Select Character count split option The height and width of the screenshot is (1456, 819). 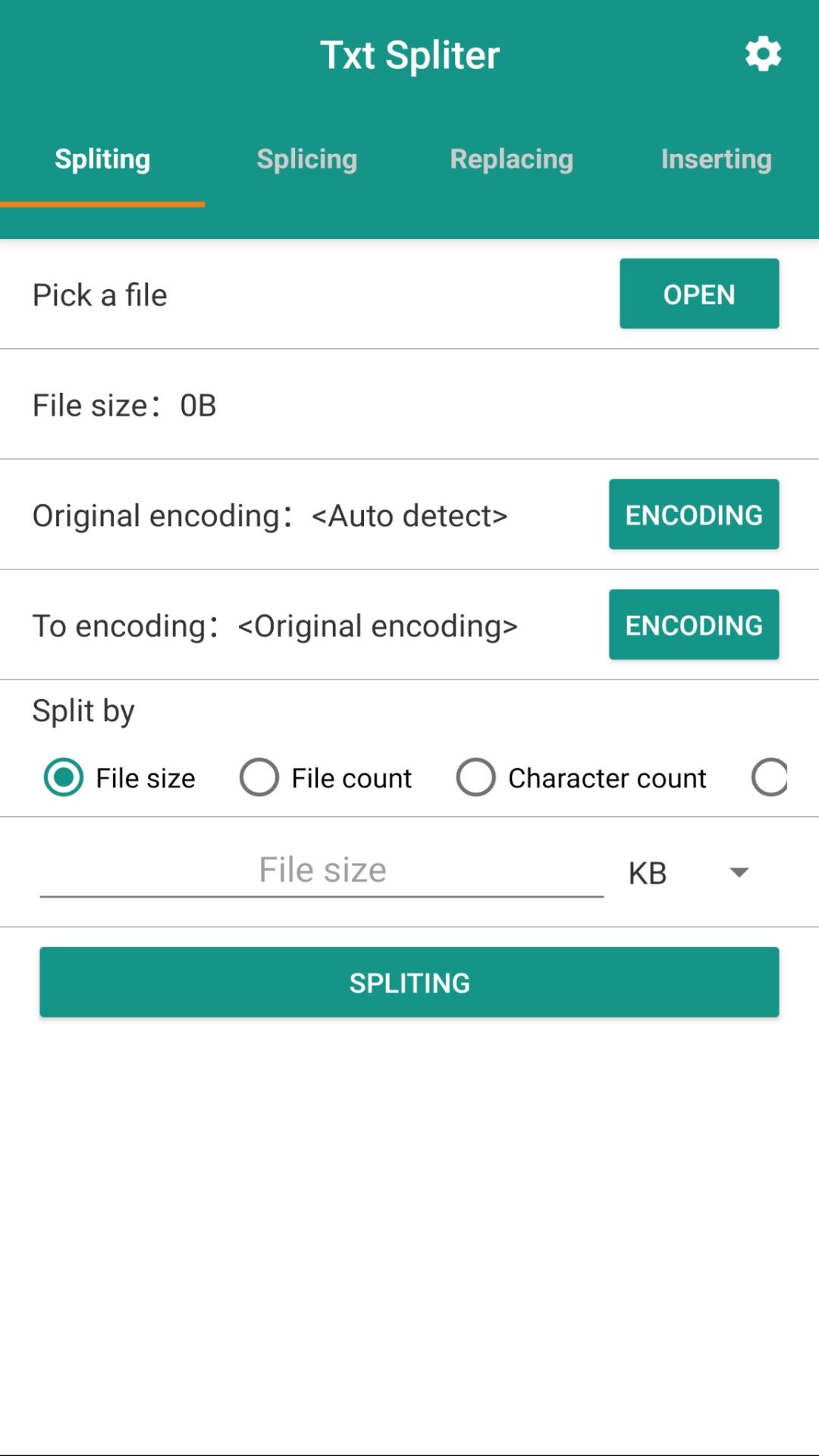pyautogui.click(x=476, y=778)
